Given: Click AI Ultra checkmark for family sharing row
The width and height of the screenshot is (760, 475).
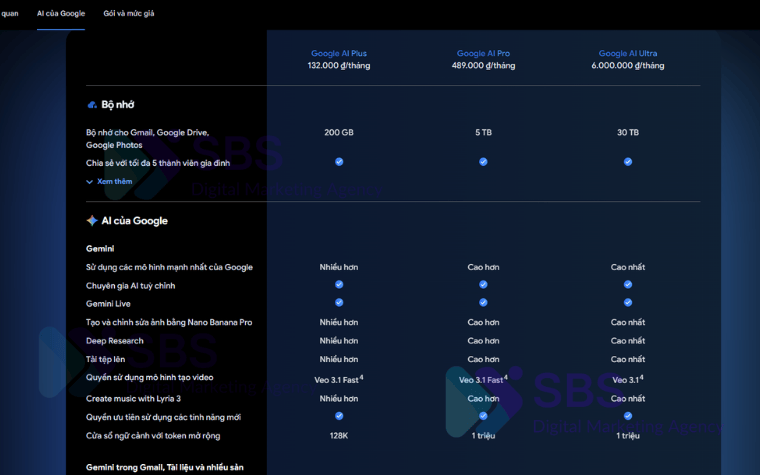Looking at the screenshot, I should pos(628,162).
